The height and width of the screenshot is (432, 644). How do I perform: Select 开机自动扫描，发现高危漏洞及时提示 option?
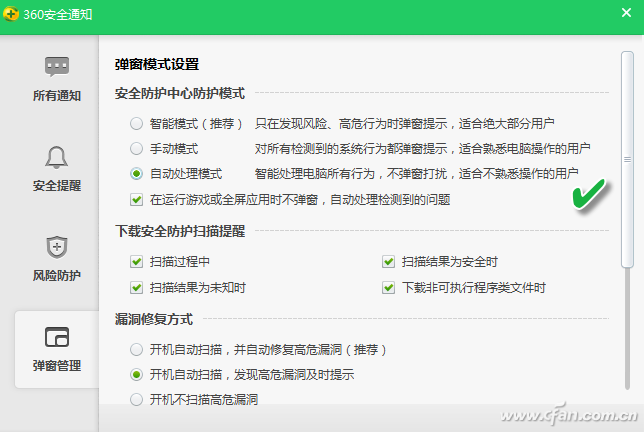pos(136,375)
